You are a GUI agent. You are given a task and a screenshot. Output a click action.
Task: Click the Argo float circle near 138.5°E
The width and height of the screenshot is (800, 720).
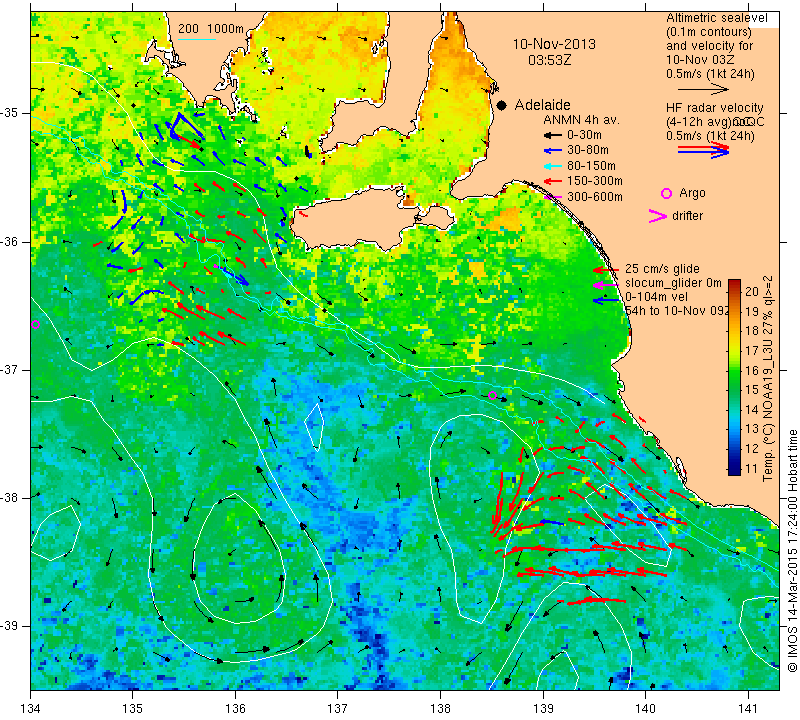pos(492,395)
